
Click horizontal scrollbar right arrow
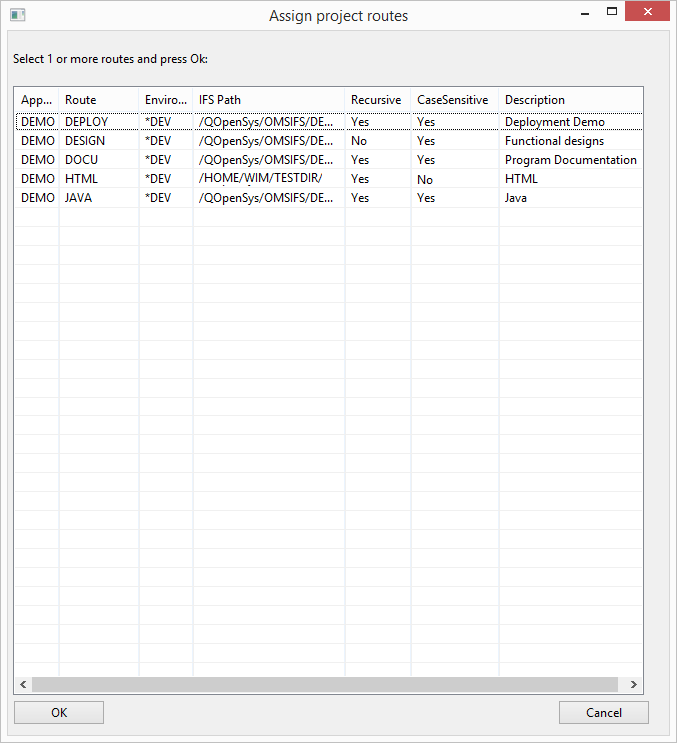coord(633,684)
